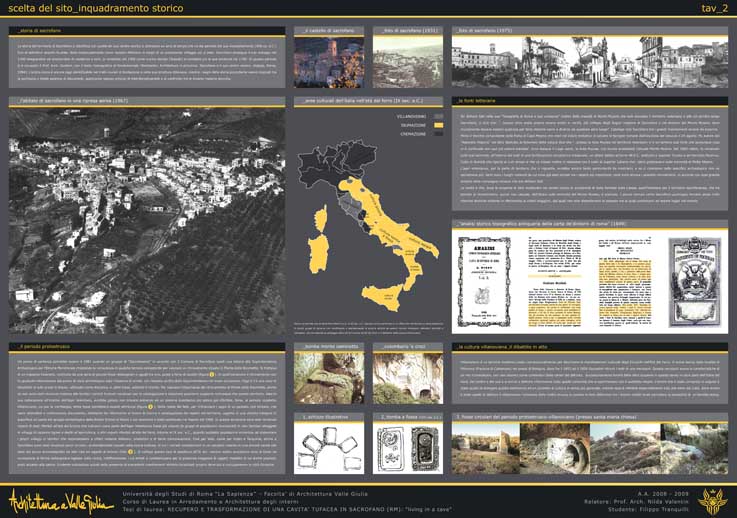The width and height of the screenshot is (737, 518).
Task: Open the tomba a fossa drawing
Action: [x=408, y=448]
